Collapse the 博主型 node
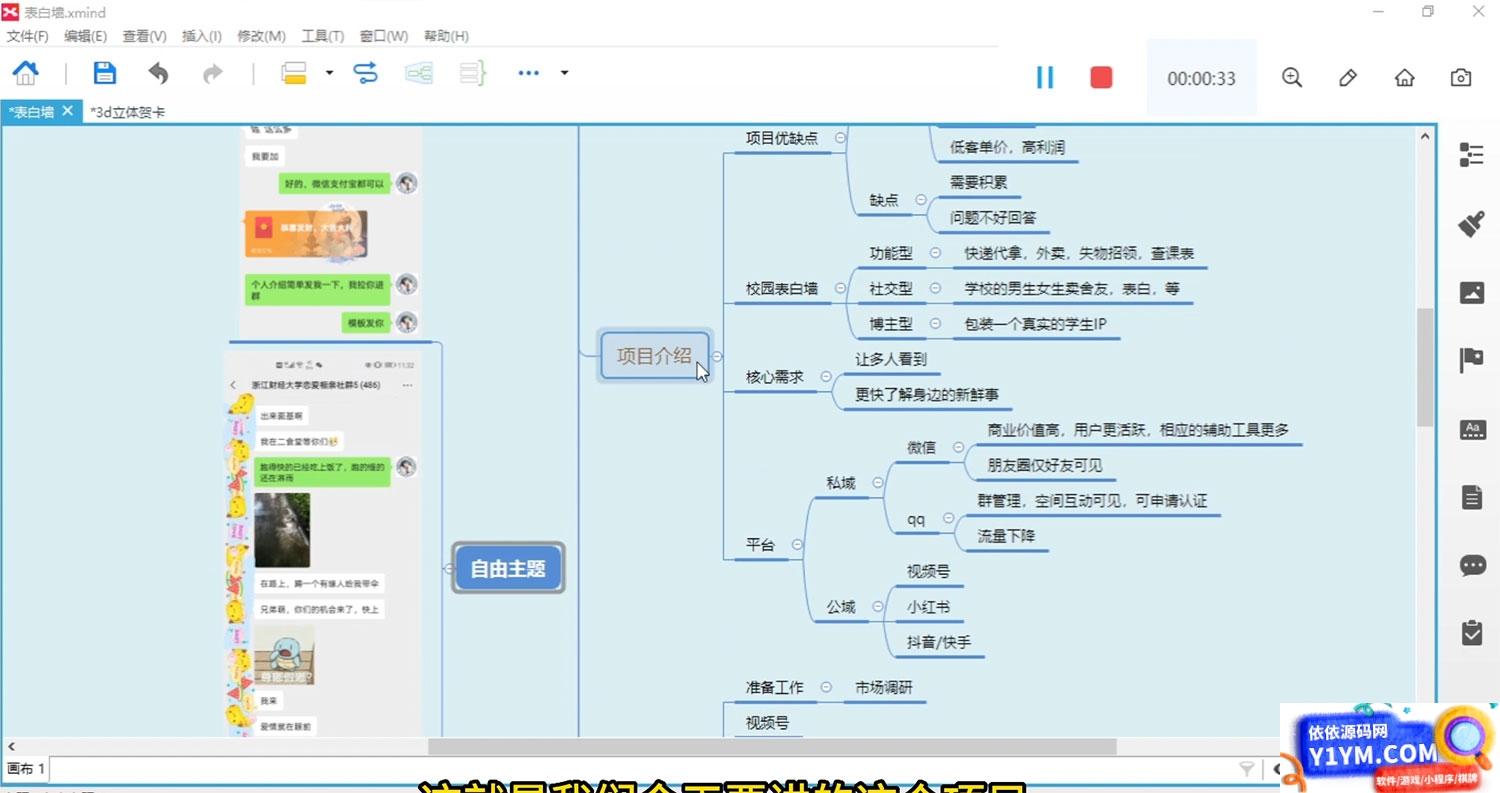Screen dimensions: 1500x793 click(x=935, y=324)
